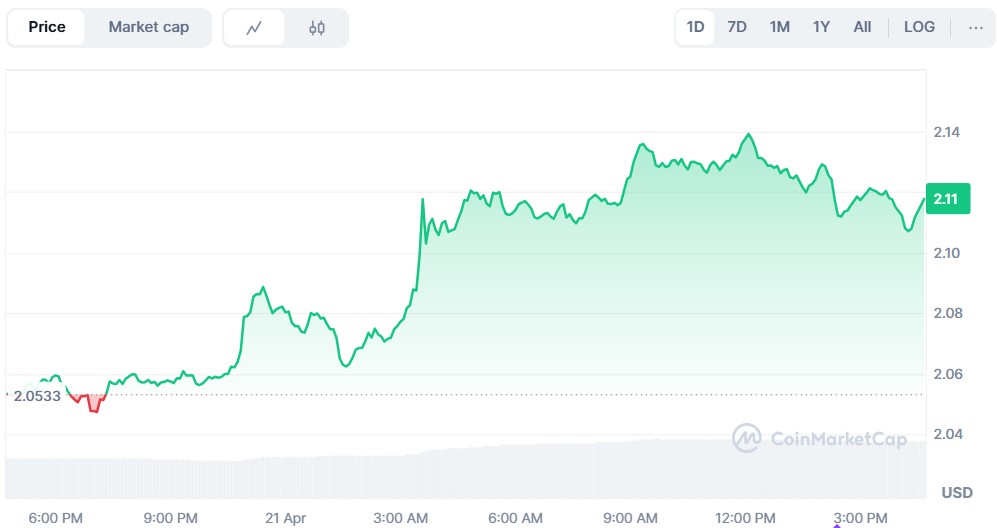Select the 7D time range

[737, 28]
